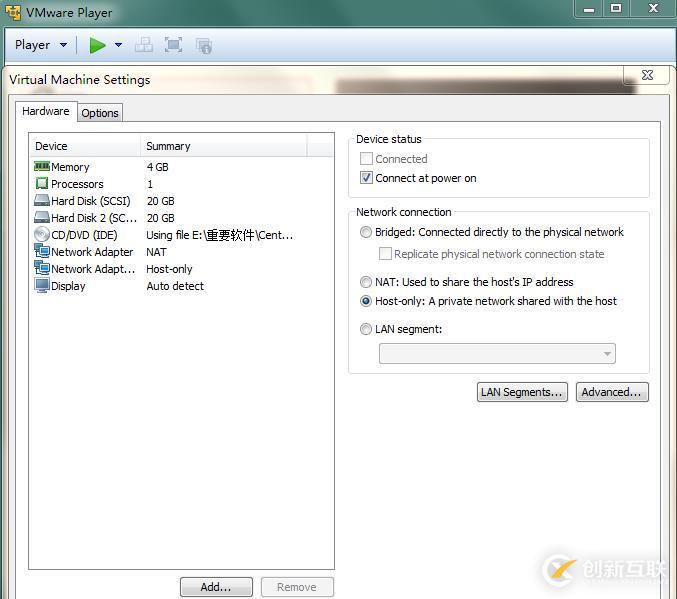Open the power options arrow beside Play
This screenshot has height=599, width=677.
pos(118,45)
